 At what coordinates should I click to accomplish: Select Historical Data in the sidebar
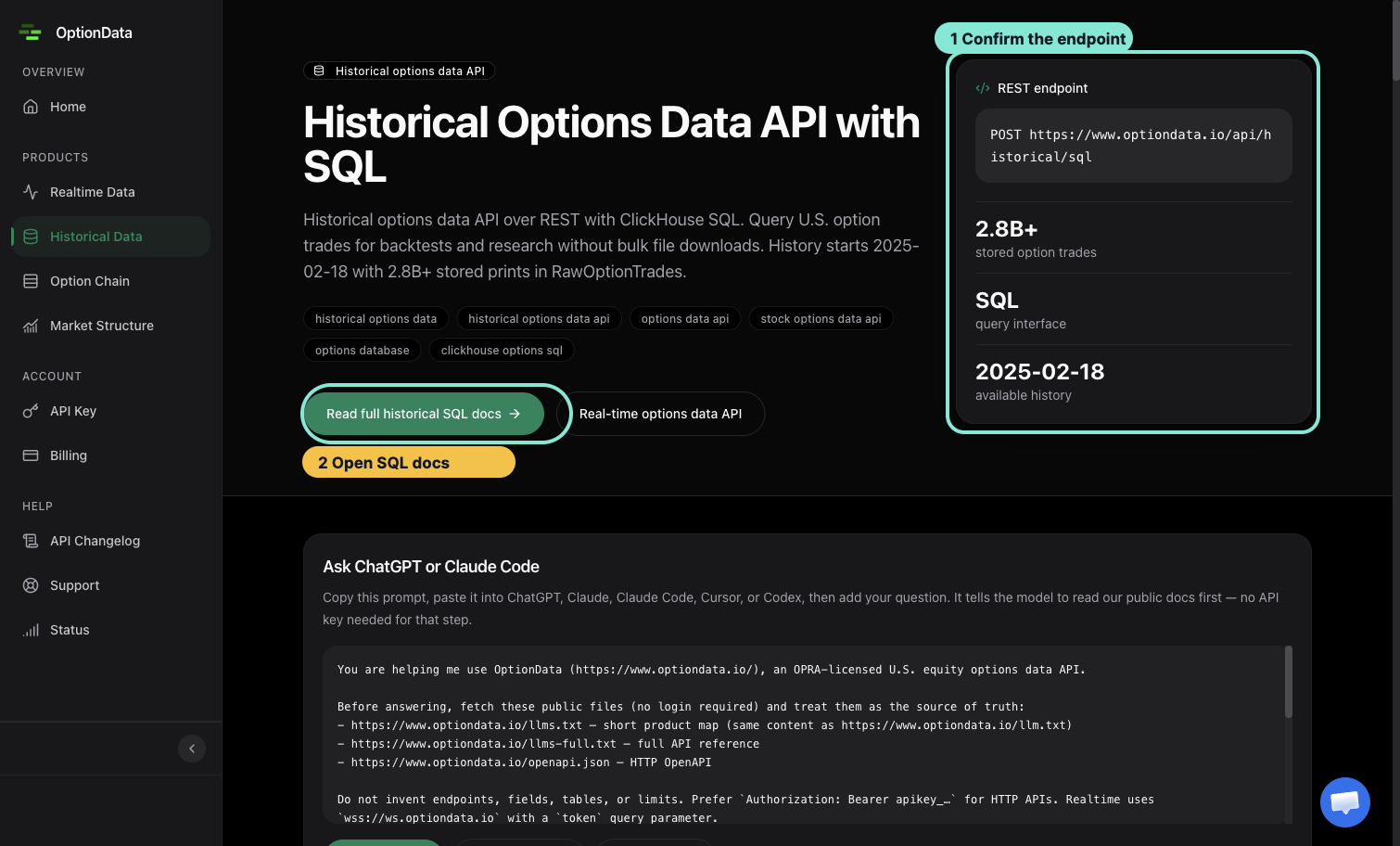[110, 237]
